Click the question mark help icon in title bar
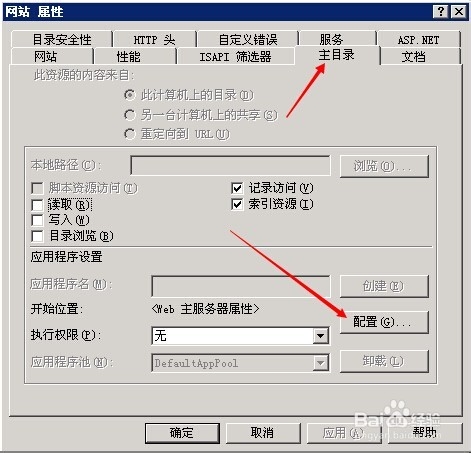 [440, 12]
